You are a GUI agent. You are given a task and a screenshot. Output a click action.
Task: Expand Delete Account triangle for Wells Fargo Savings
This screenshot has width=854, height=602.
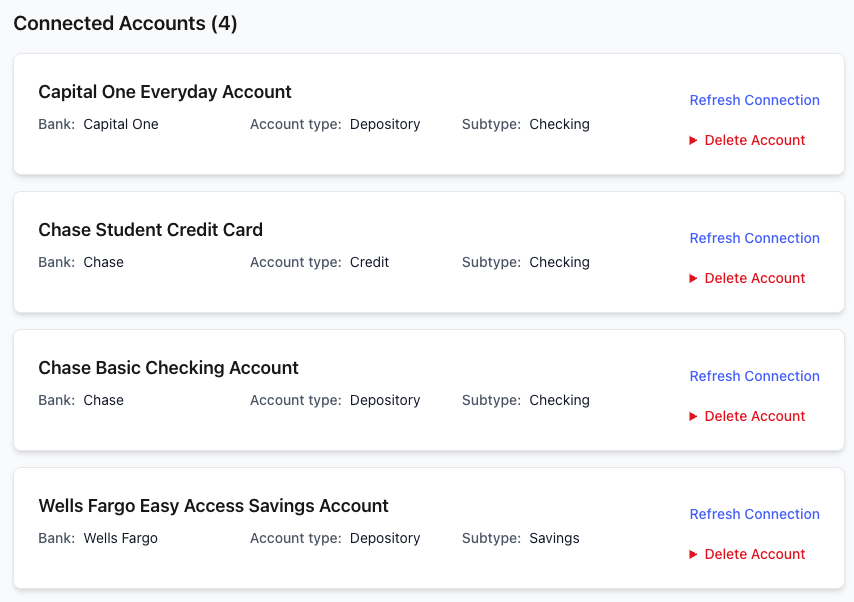(693, 555)
